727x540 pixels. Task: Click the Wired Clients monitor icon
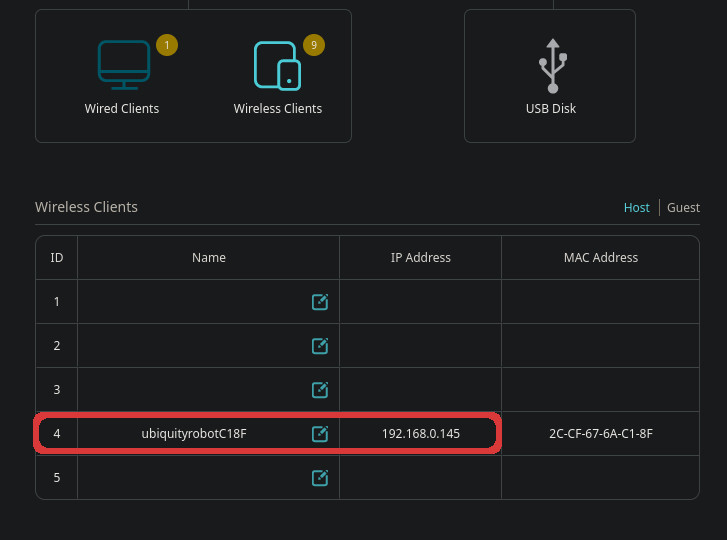pyautogui.click(x=123, y=64)
